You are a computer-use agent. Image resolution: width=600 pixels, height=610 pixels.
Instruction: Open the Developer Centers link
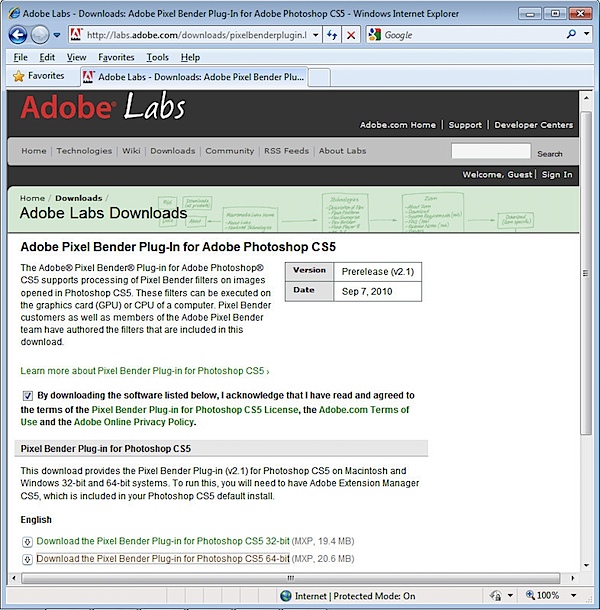[533, 125]
